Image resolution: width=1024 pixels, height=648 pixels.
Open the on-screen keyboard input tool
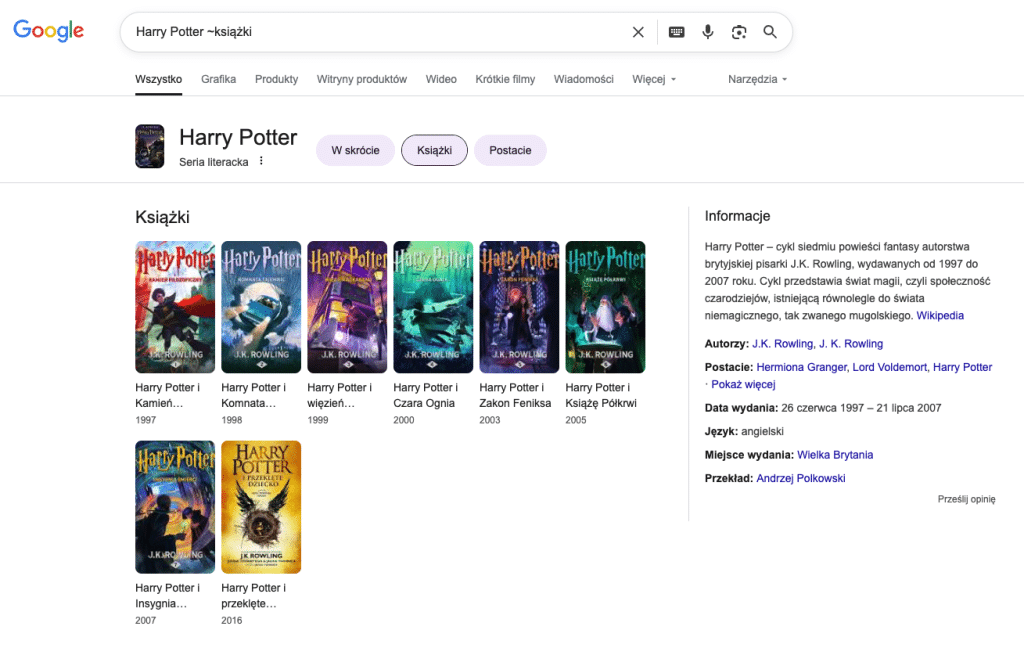677,32
